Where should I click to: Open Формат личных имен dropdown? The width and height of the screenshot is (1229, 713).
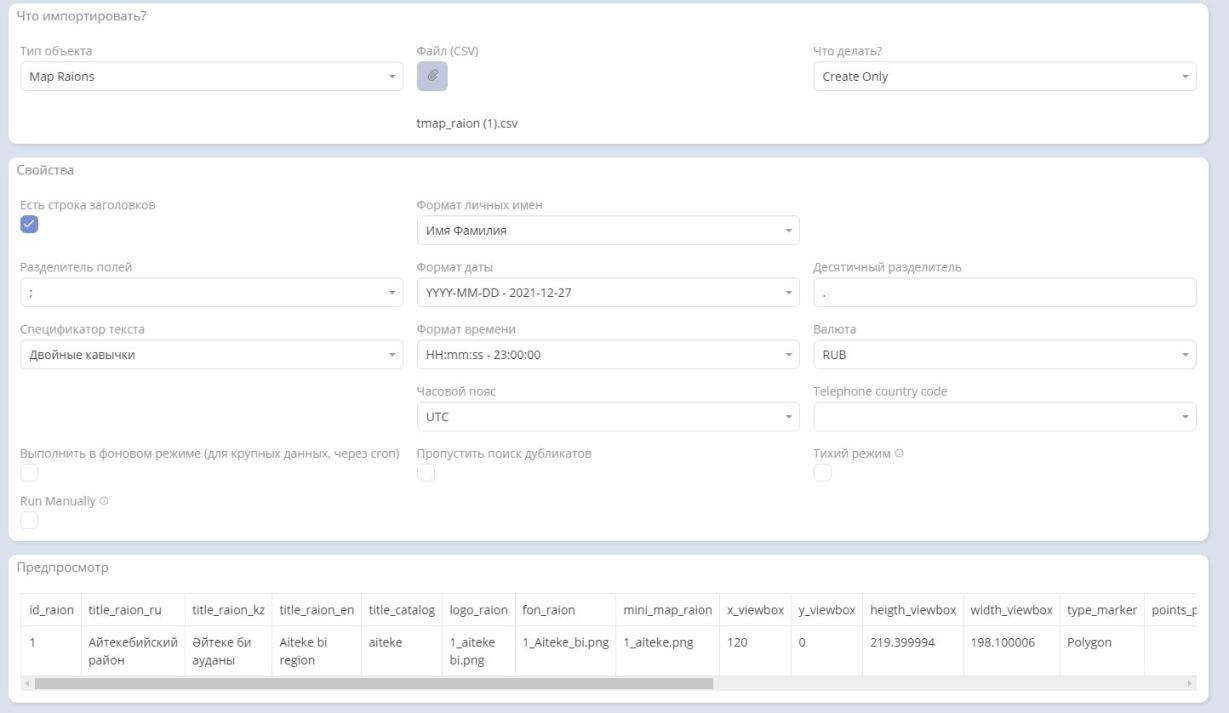click(x=608, y=230)
